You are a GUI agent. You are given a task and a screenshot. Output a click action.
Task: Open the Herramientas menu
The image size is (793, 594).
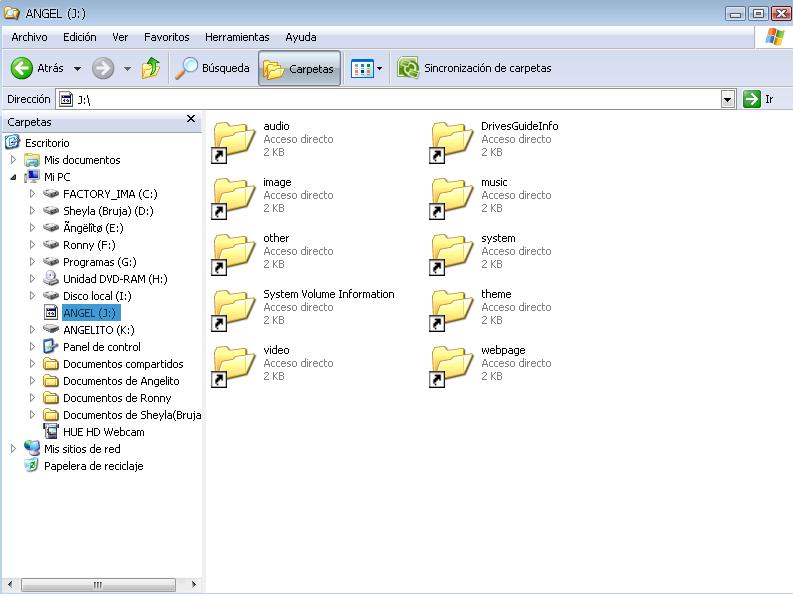237,37
